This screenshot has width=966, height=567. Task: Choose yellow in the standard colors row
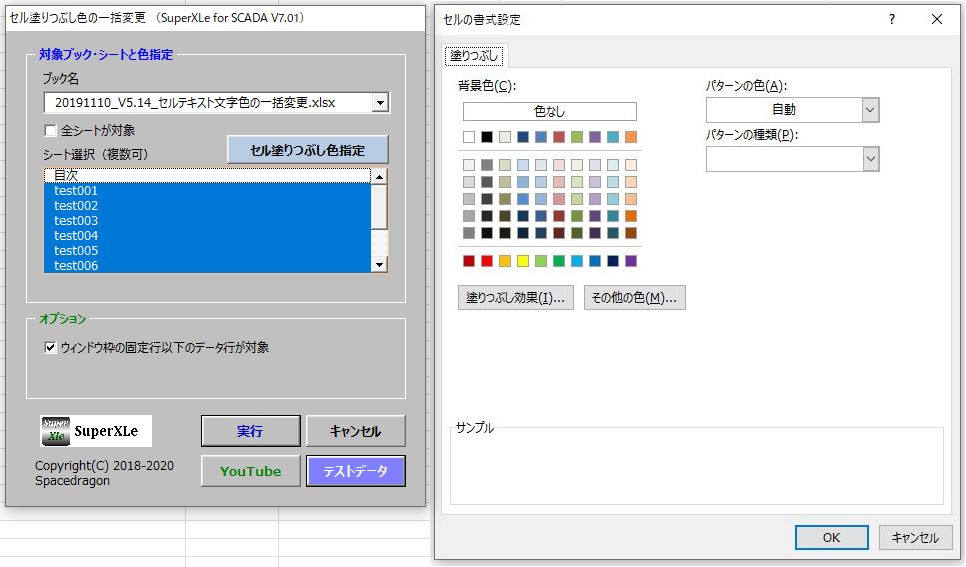point(523,261)
